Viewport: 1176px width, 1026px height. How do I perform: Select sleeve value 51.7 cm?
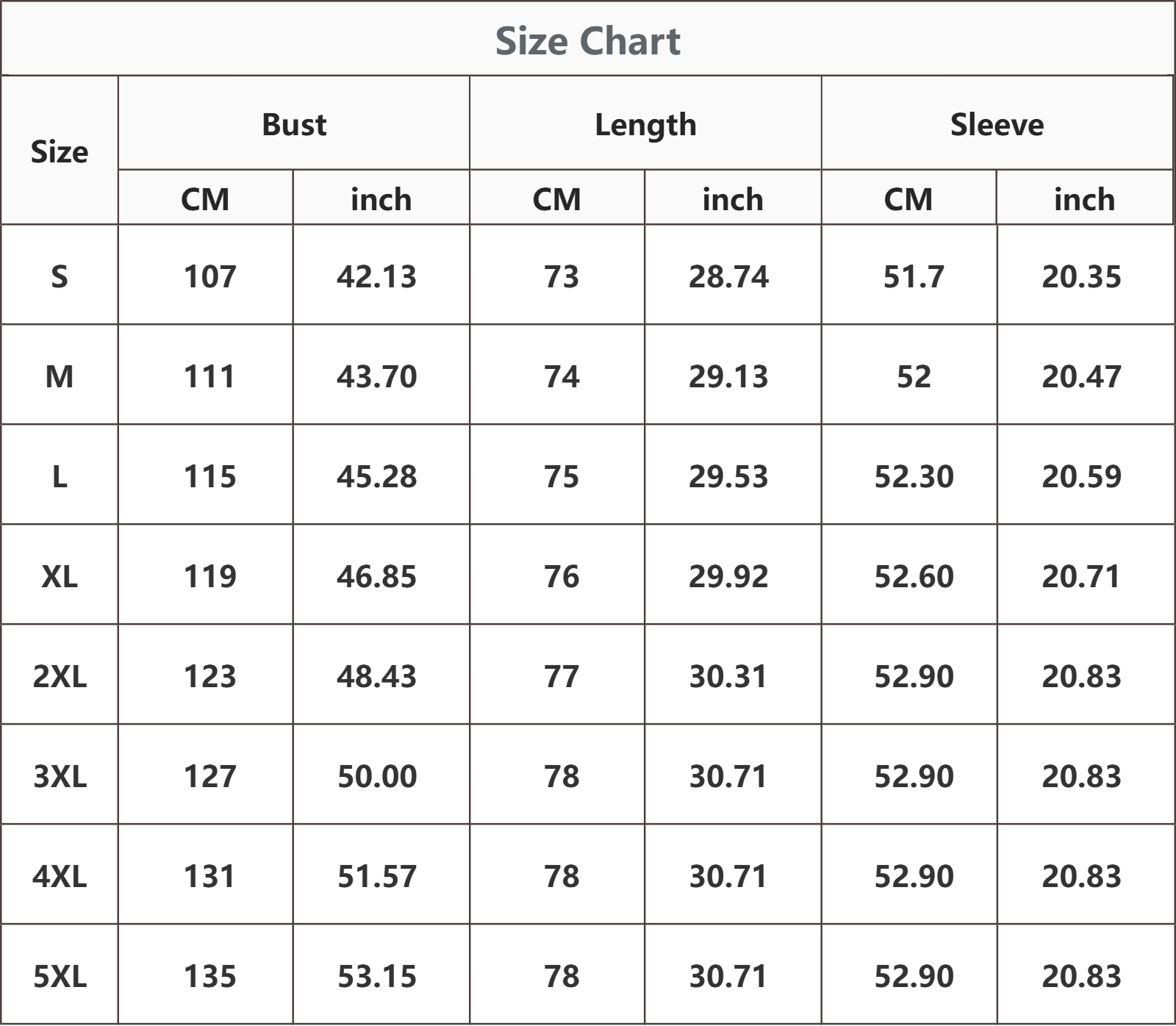(914, 276)
